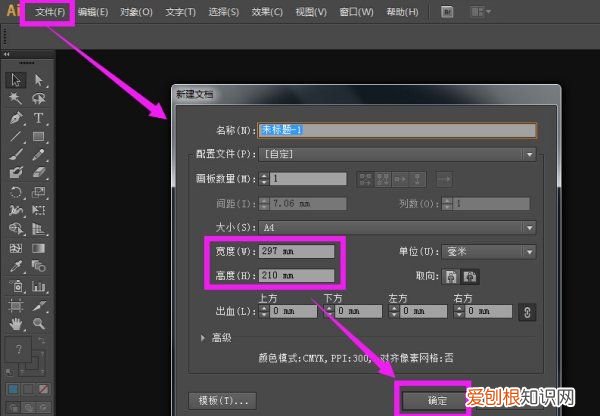The image size is (600, 416).
Task: Select the Selection tool (black arrow)
Action: 16,80
